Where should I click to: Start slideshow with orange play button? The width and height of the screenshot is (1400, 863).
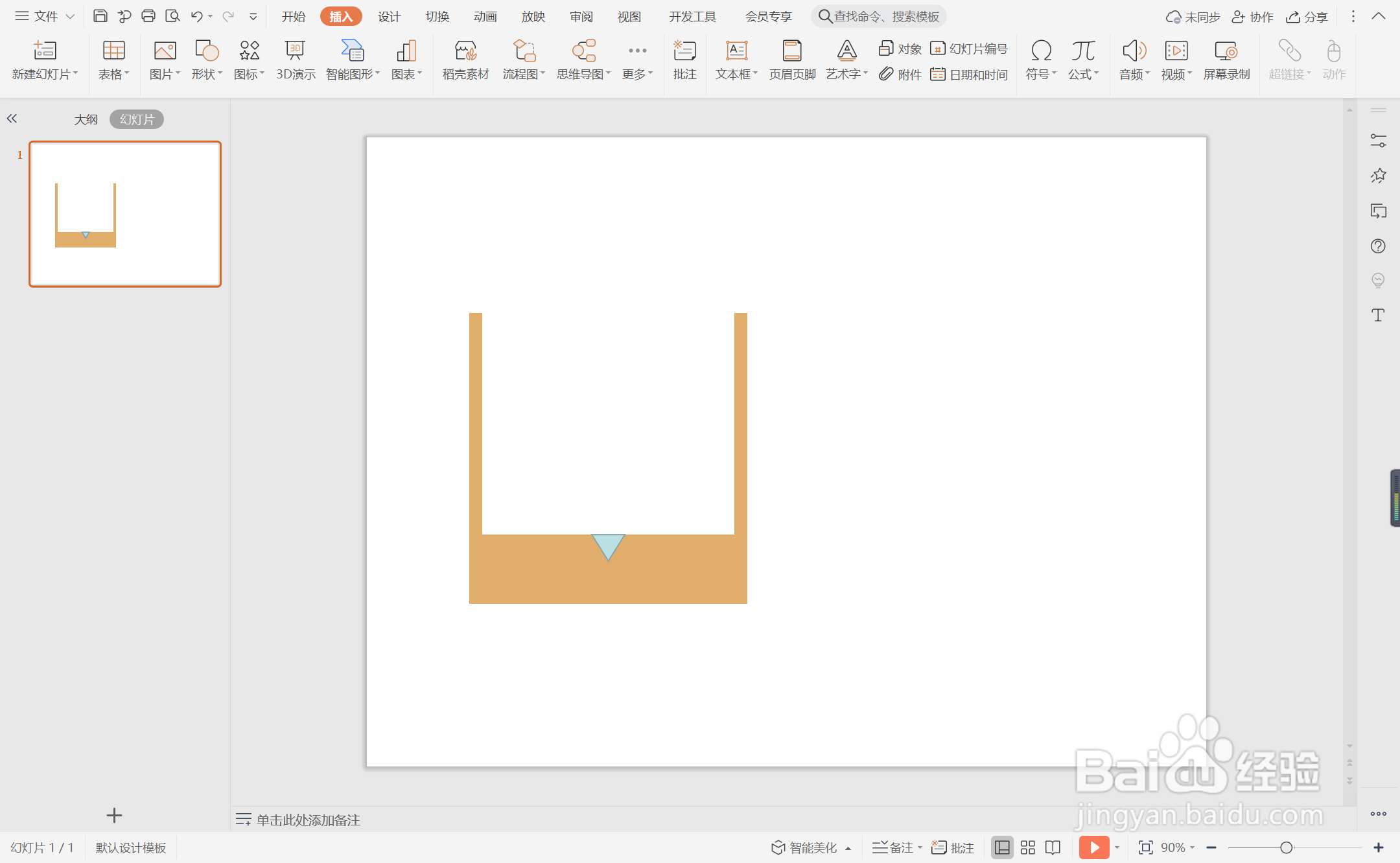(x=1094, y=847)
